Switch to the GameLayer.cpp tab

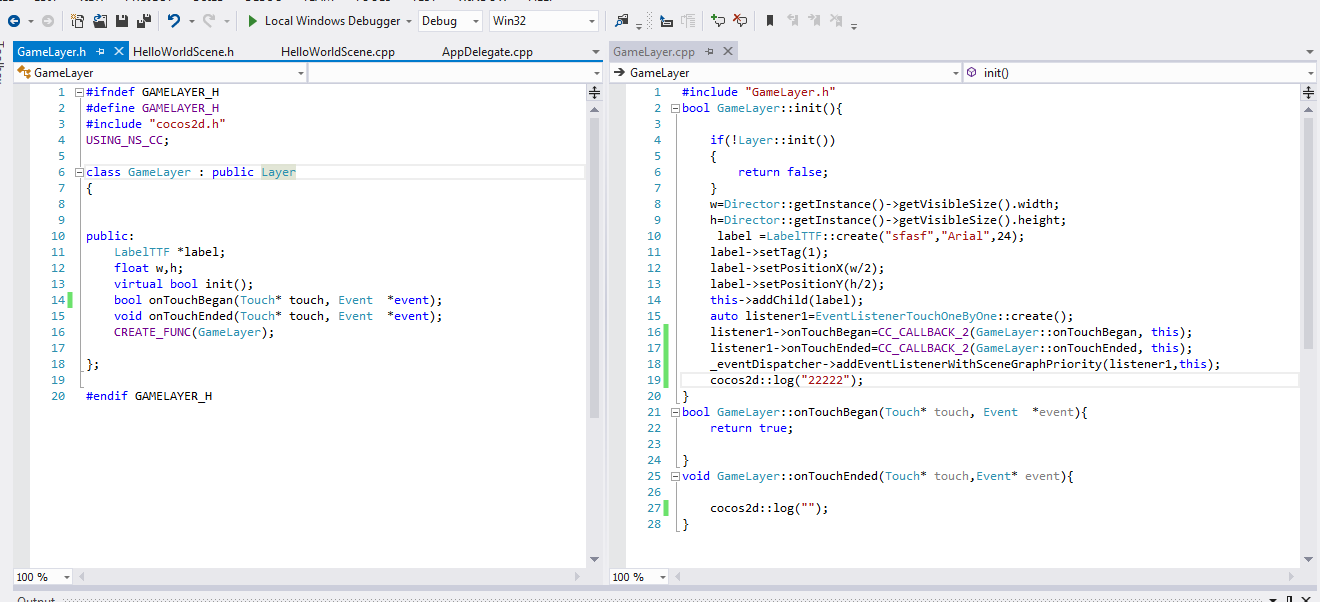coord(654,52)
